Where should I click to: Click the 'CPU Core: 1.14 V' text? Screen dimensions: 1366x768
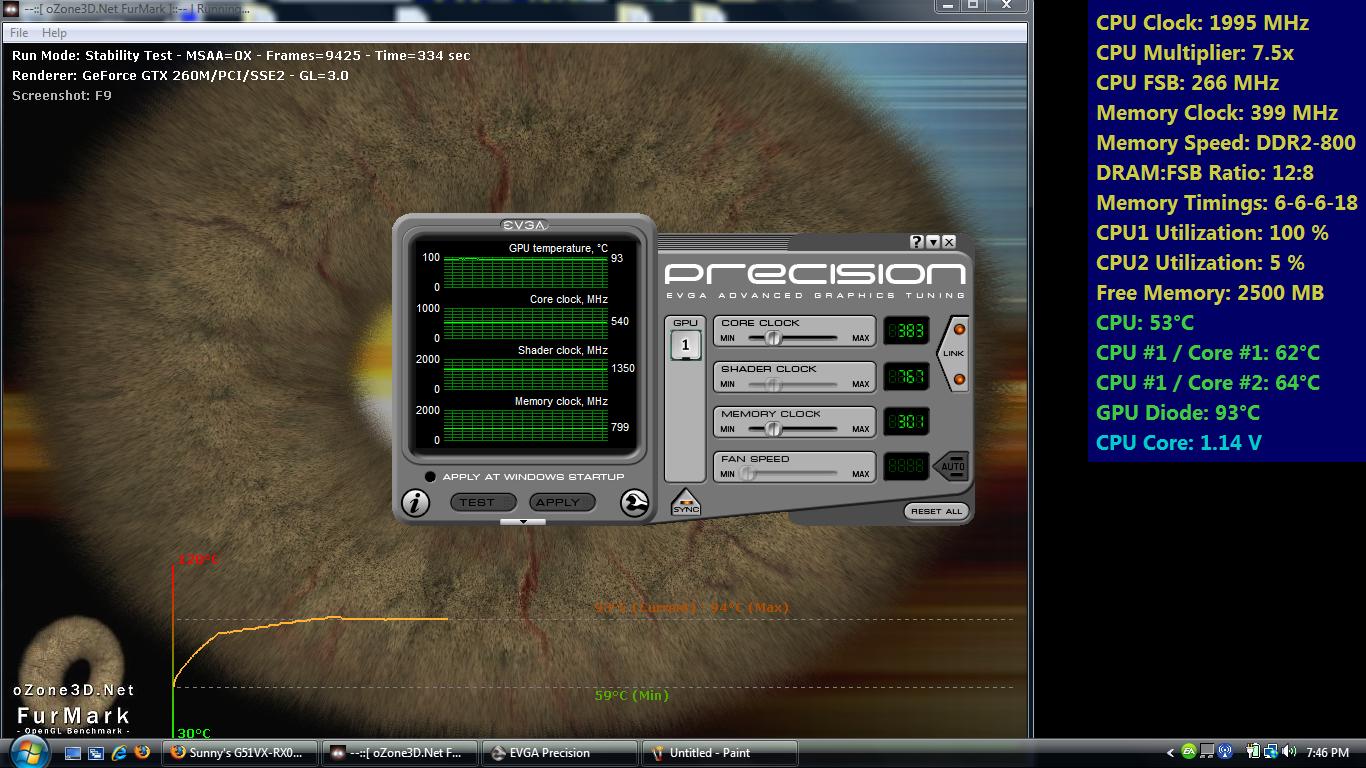1179,443
